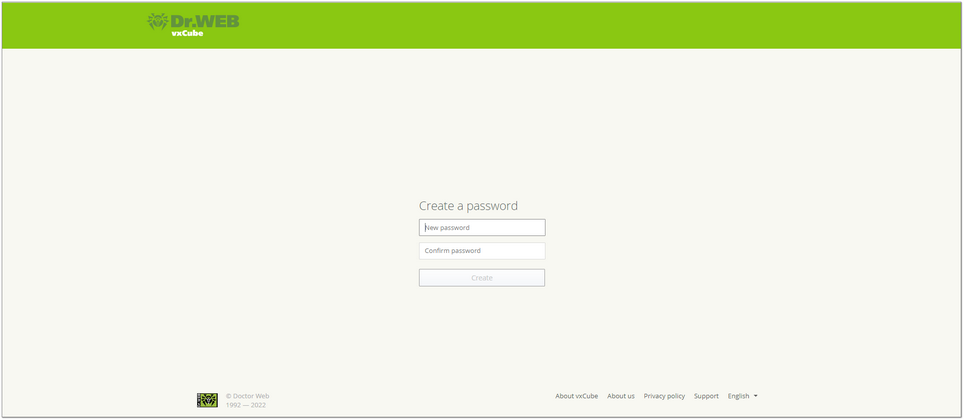Click the Doctor Web spider footer icon
The image size is (964, 420).
207,400
